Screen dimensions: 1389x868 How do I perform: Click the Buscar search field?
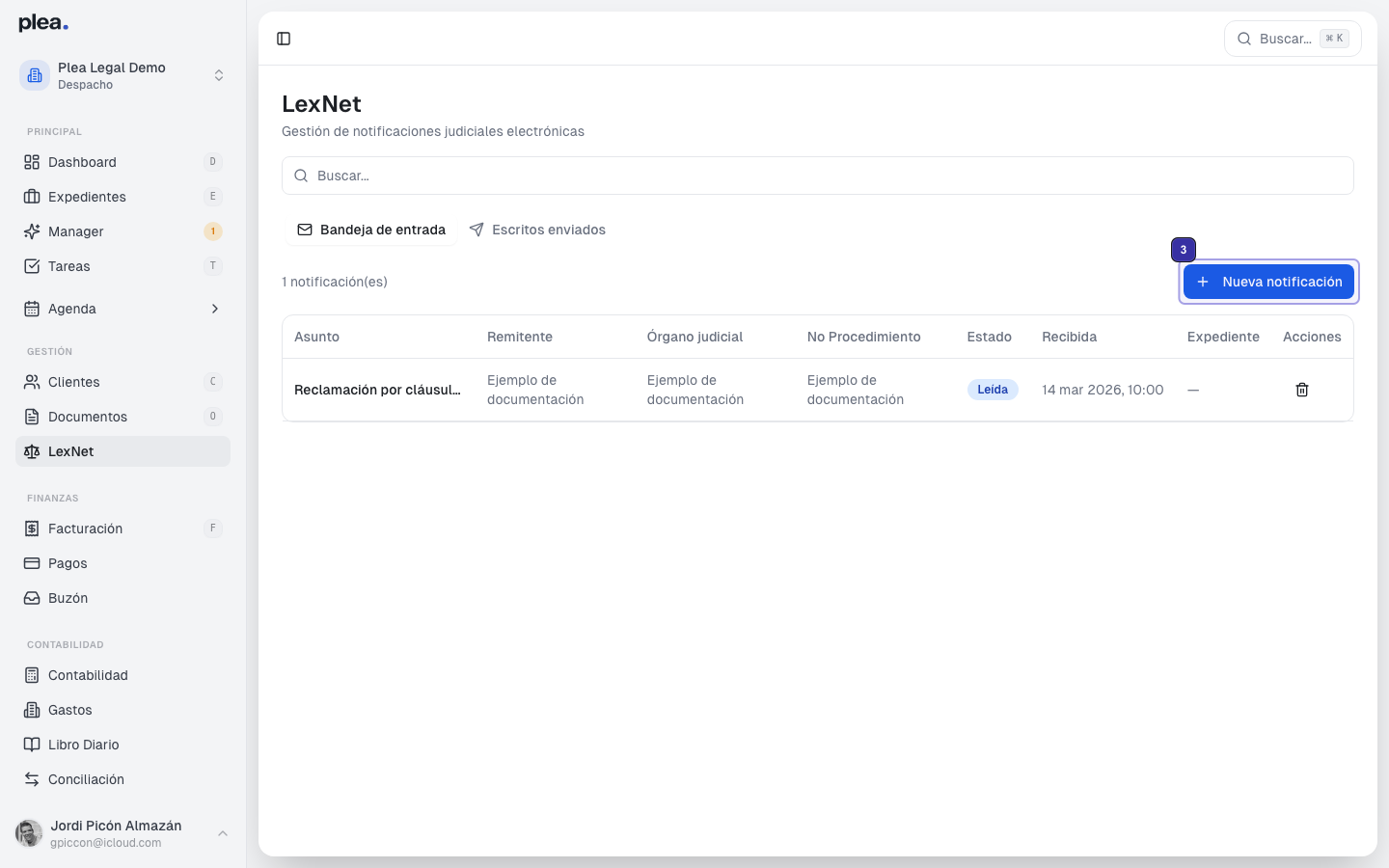(818, 176)
